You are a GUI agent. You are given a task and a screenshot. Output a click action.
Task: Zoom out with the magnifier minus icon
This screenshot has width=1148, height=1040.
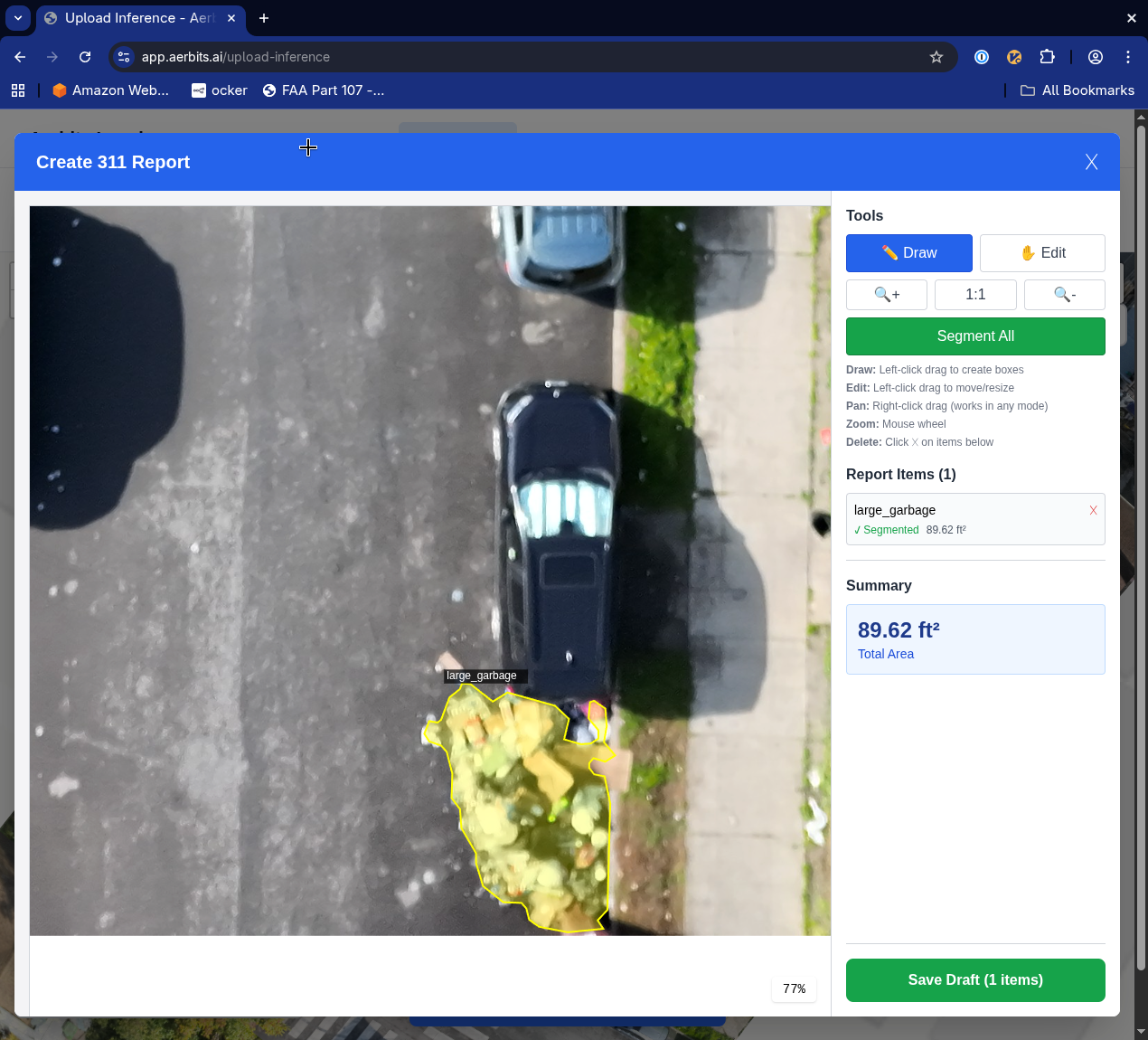point(1064,295)
